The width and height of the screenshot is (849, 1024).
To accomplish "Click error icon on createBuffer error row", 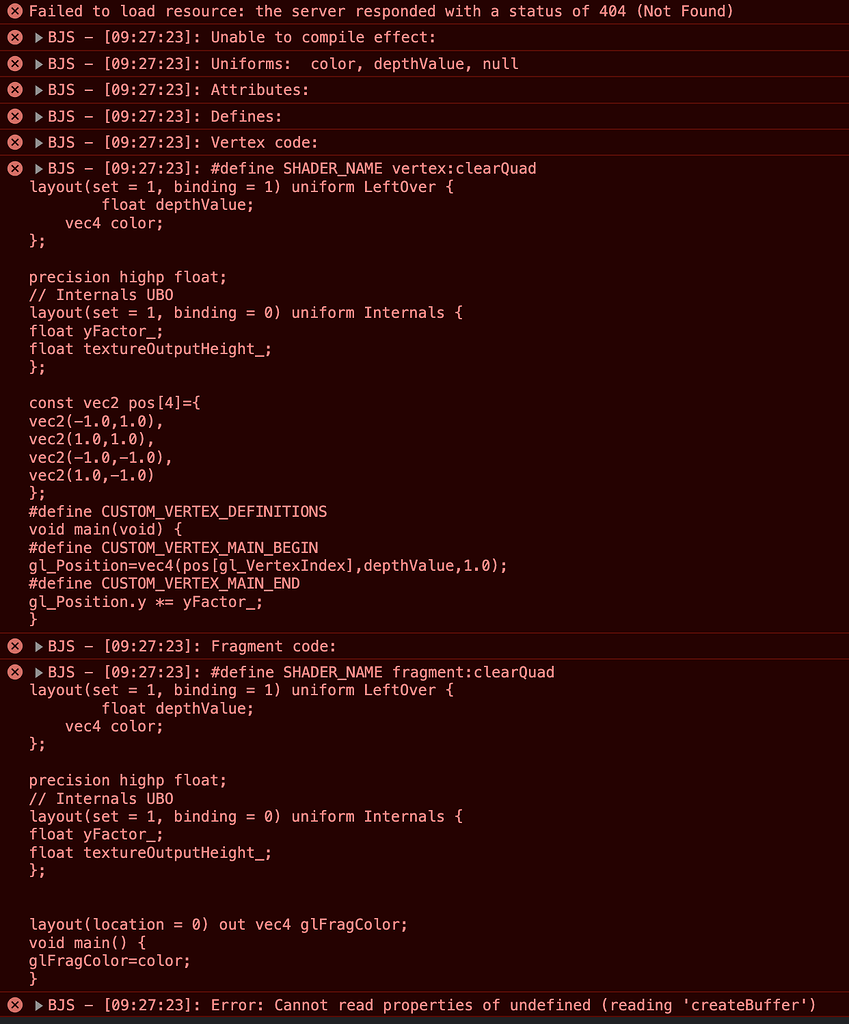I will pos(15,1005).
